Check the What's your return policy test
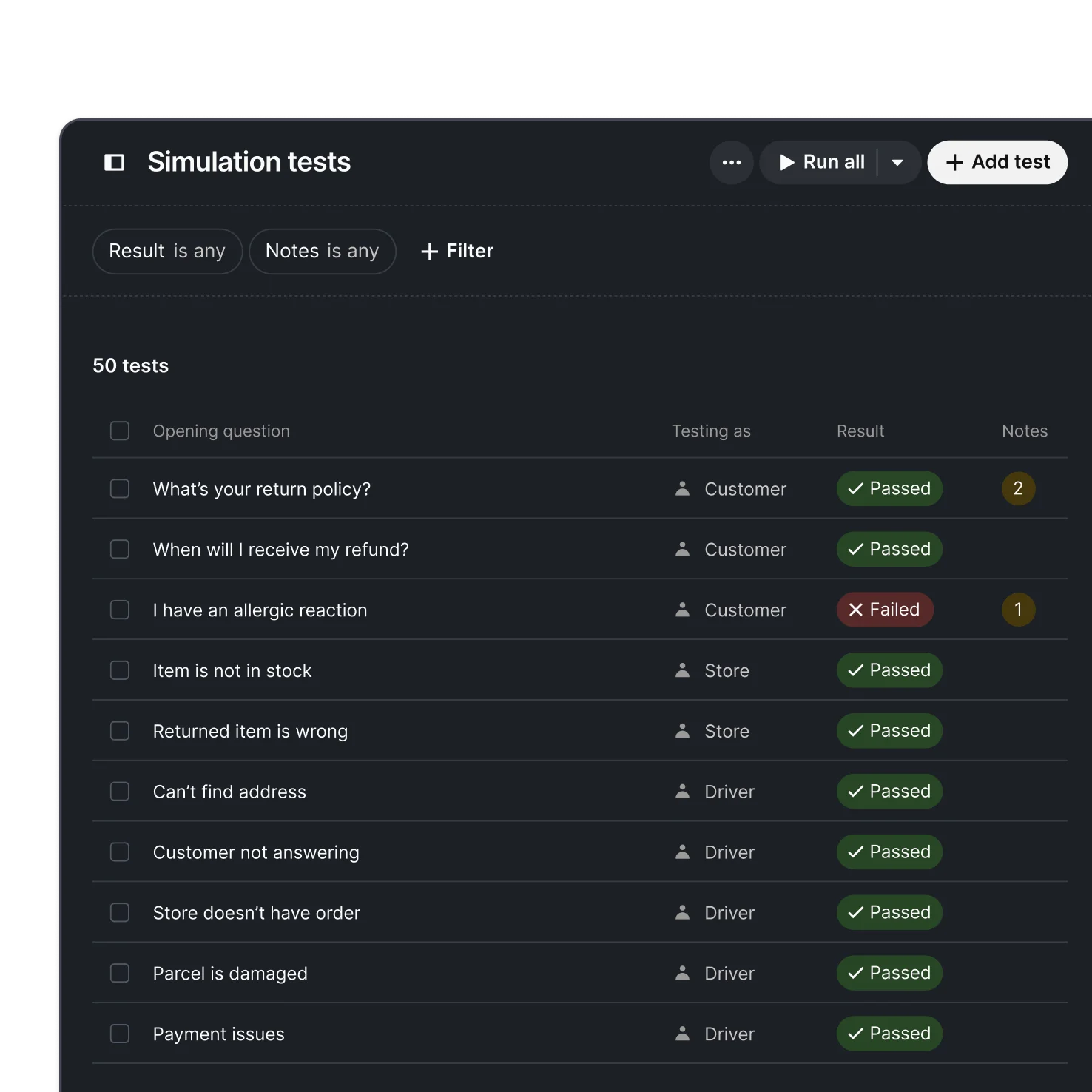The width and height of the screenshot is (1092, 1092). coord(119,488)
